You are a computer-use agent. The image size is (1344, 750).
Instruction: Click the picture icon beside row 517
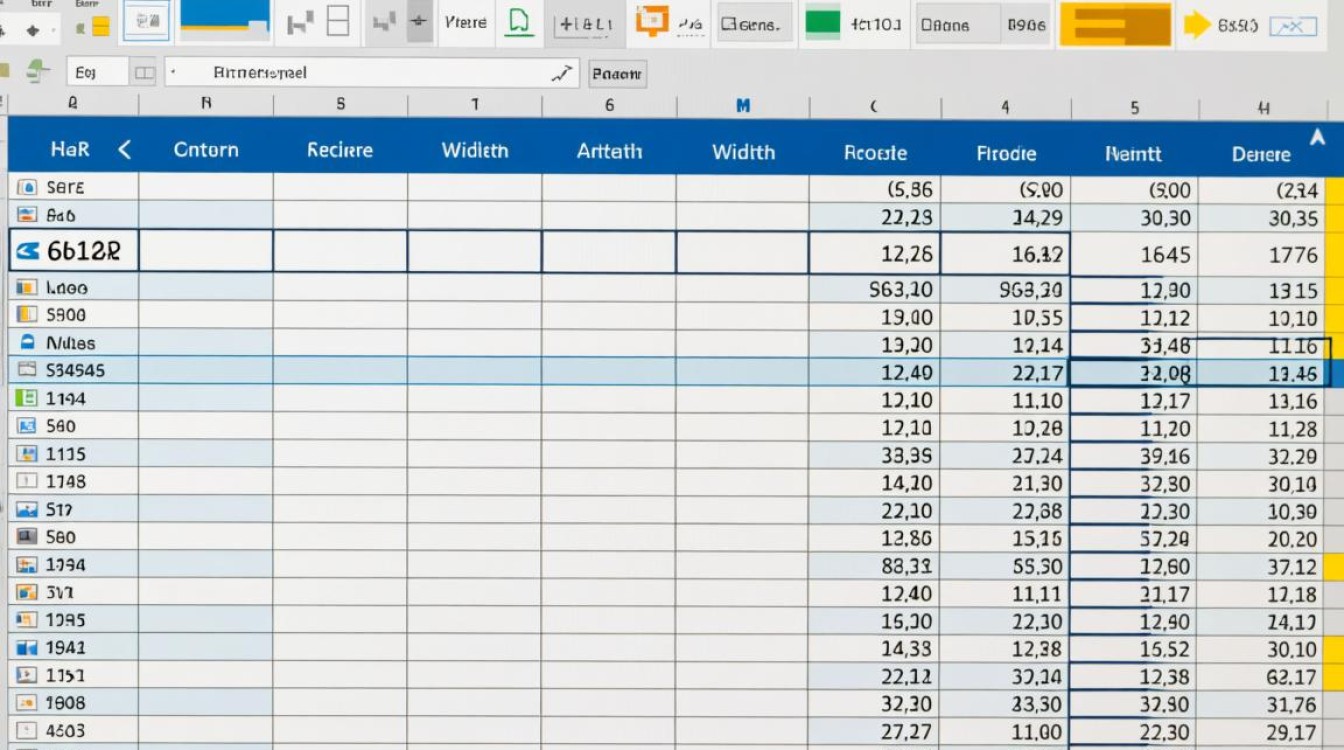pos(27,510)
